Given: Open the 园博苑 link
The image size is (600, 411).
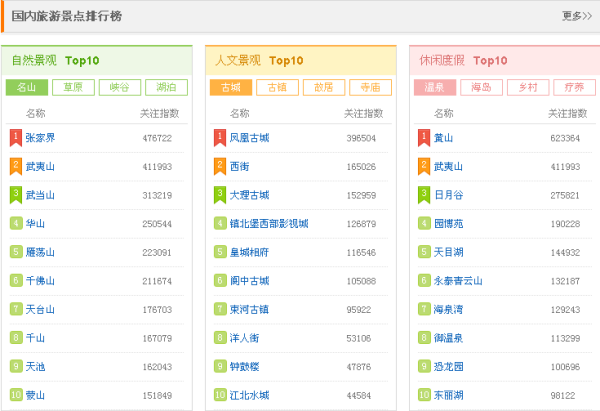Looking at the screenshot, I should (448, 223).
